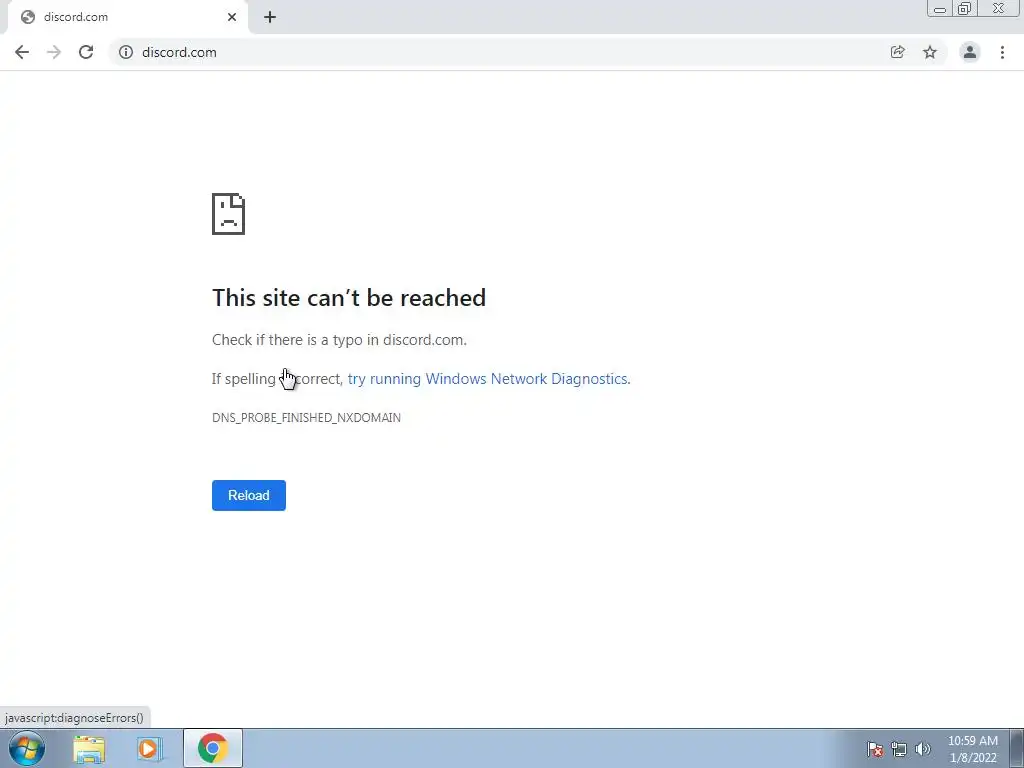Share this page icon in address bar
1024x768 pixels.
coord(898,52)
